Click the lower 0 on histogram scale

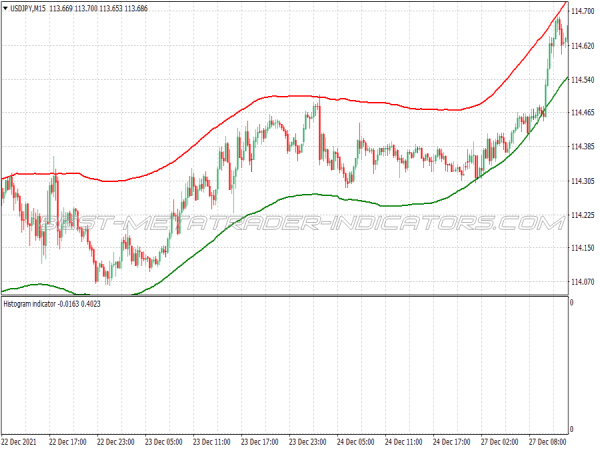(571, 429)
